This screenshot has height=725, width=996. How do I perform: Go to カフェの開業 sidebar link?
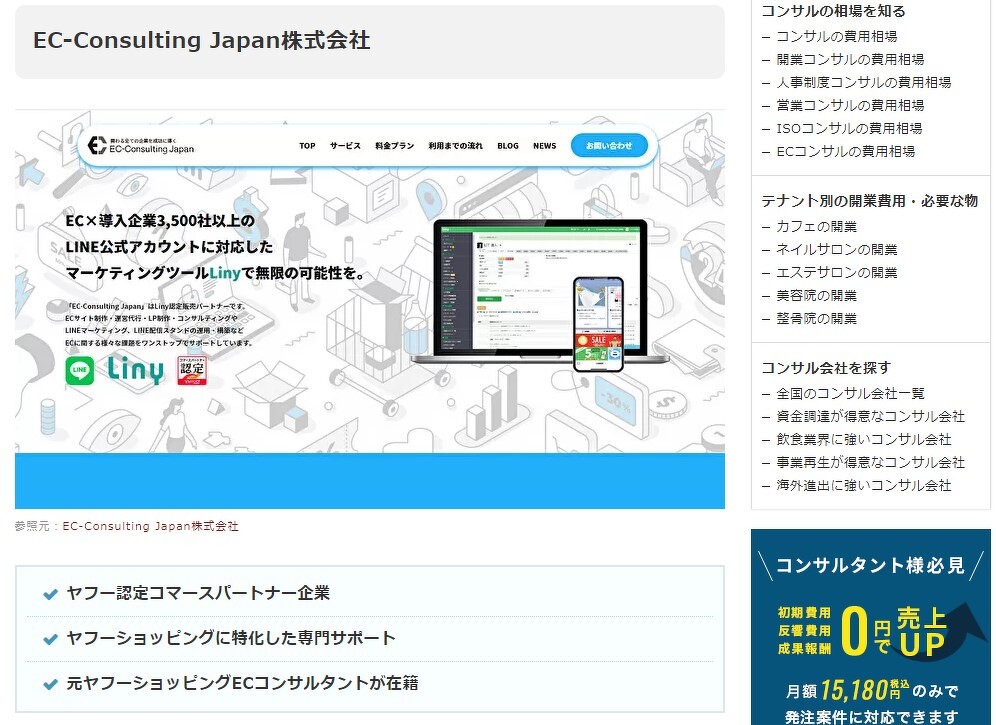pos(816,226)
